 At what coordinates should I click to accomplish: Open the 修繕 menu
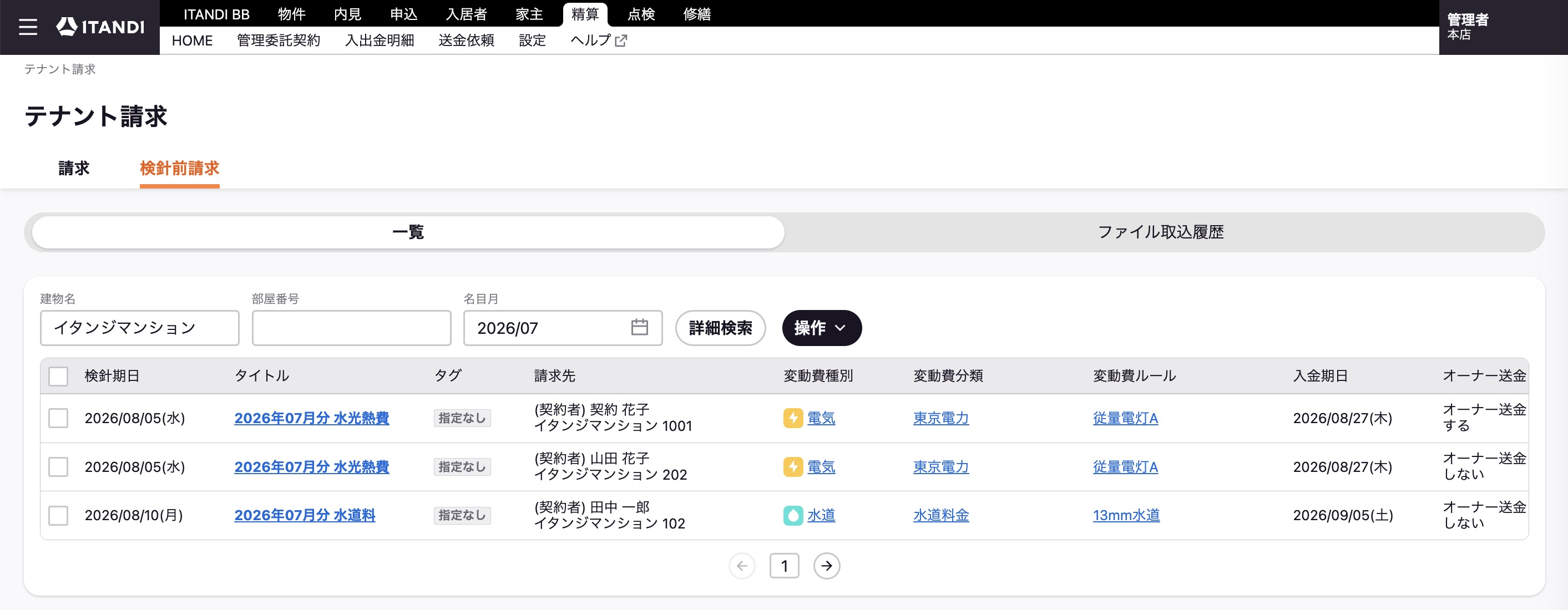point(697,14)
